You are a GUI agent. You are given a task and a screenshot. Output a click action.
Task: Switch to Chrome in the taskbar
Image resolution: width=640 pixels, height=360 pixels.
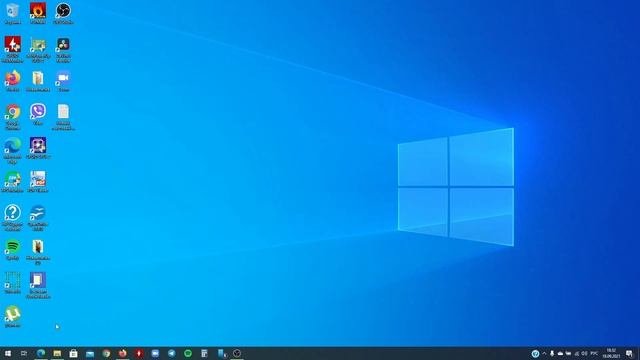pos(106,353)
